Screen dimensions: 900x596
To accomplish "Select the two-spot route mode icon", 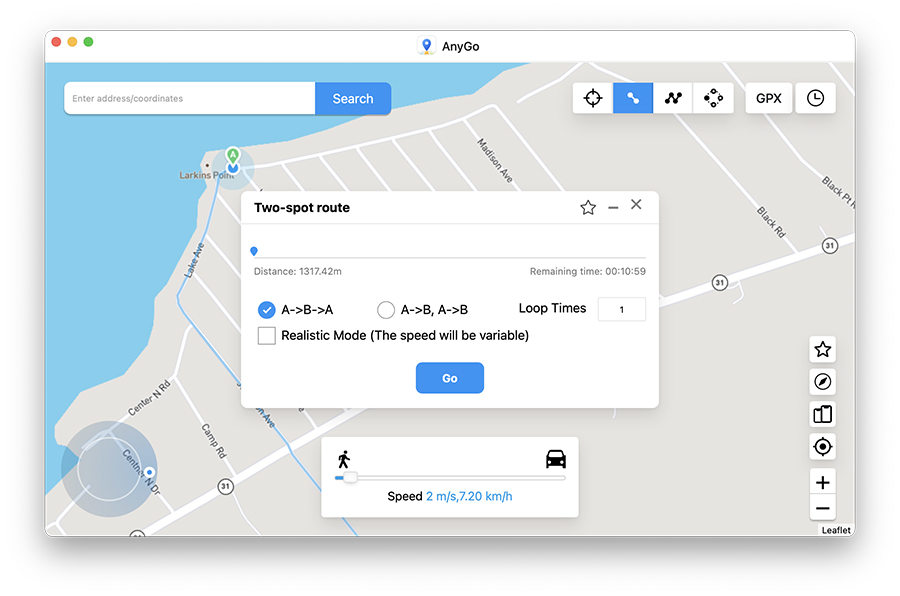I will [633, 98].
